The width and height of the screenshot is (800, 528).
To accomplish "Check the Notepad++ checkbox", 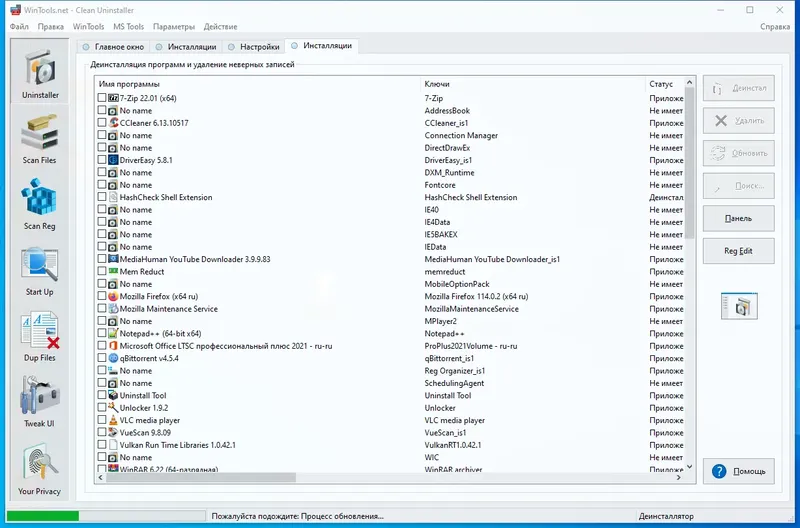I will [102, 333].
